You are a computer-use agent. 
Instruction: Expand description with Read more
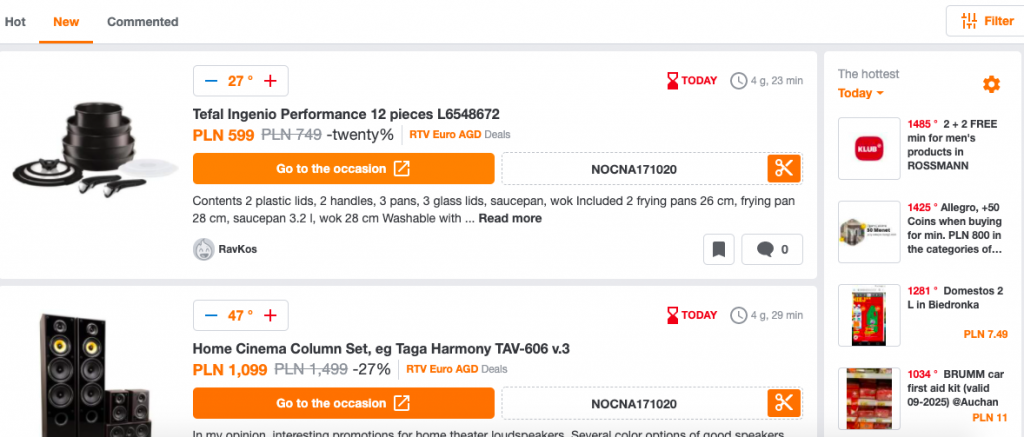(x=510, y=218)
